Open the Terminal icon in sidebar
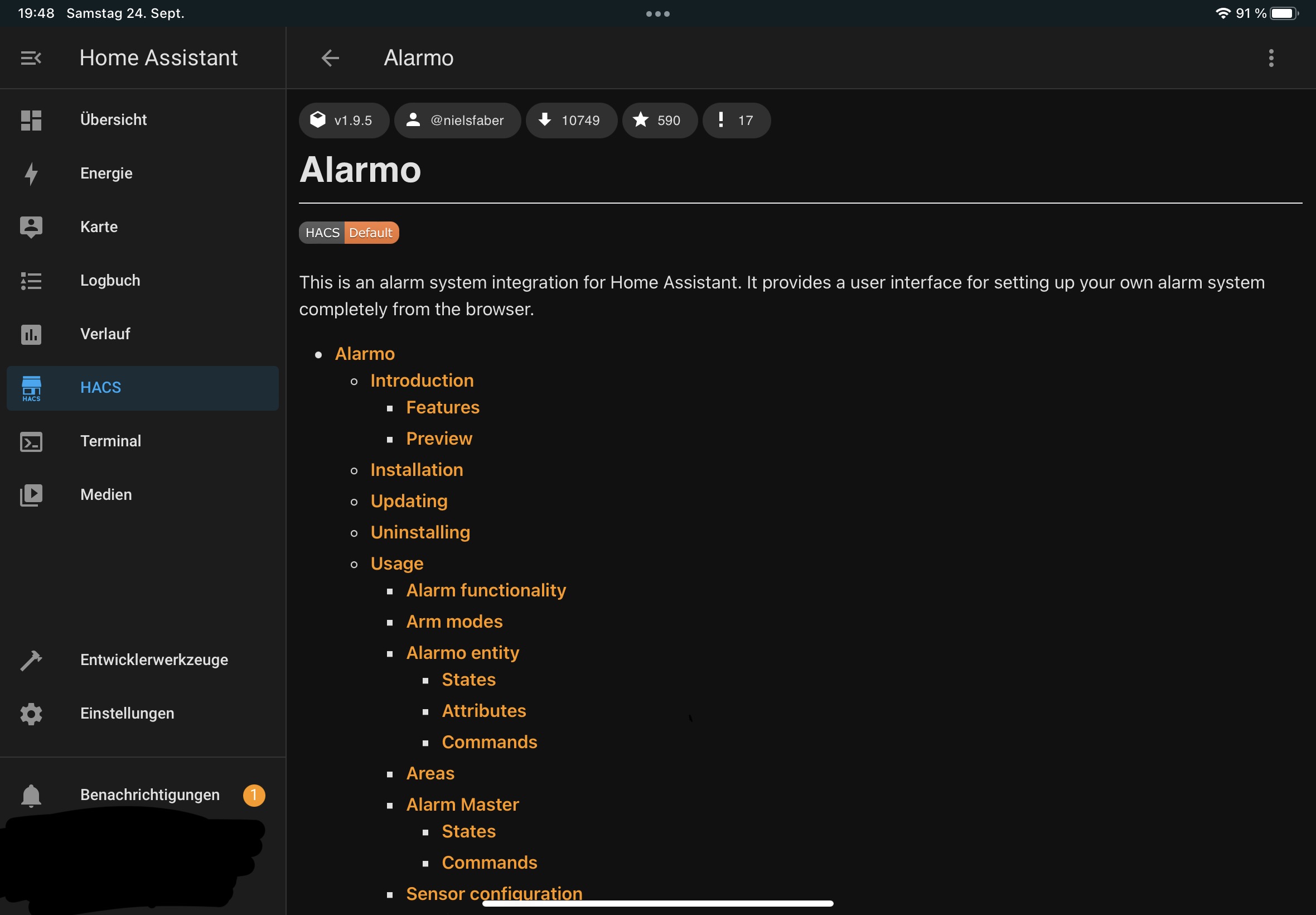 [x=31, y=441]
